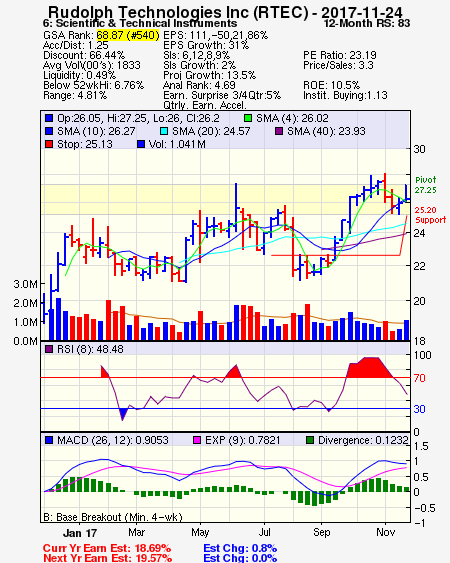Click the Curr Yr Earn Est: 18.69% text
The image size is (450, 563).
point(107,549)
